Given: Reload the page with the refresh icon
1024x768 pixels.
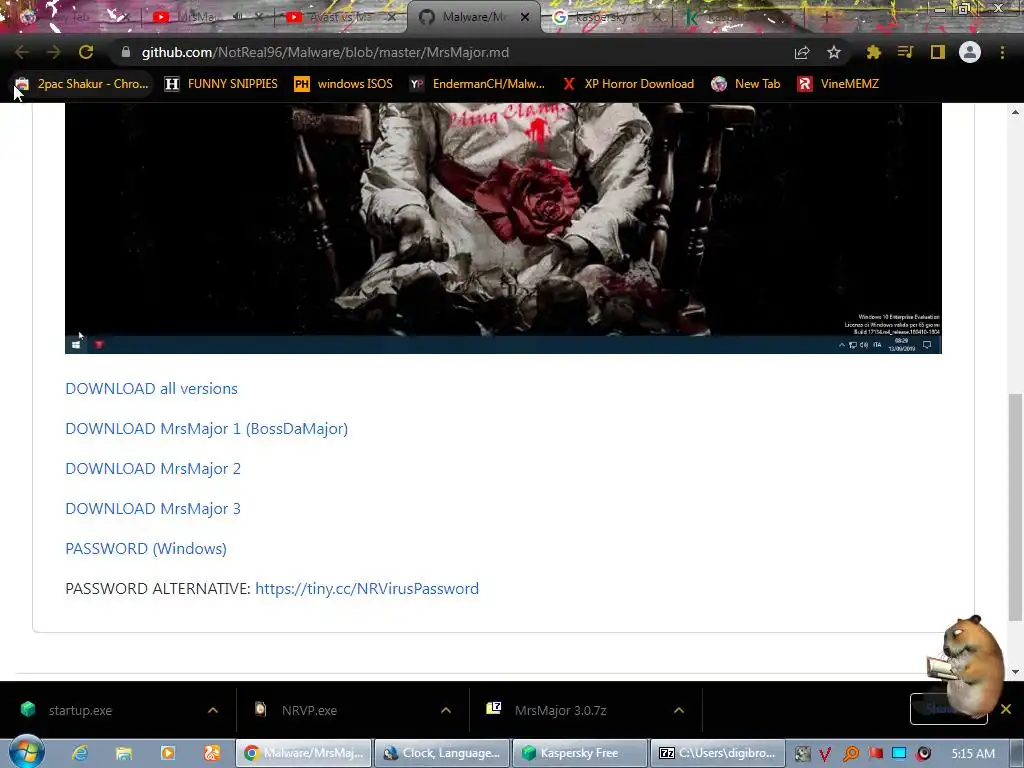Looking at the screenshot, I should point(86,52).
